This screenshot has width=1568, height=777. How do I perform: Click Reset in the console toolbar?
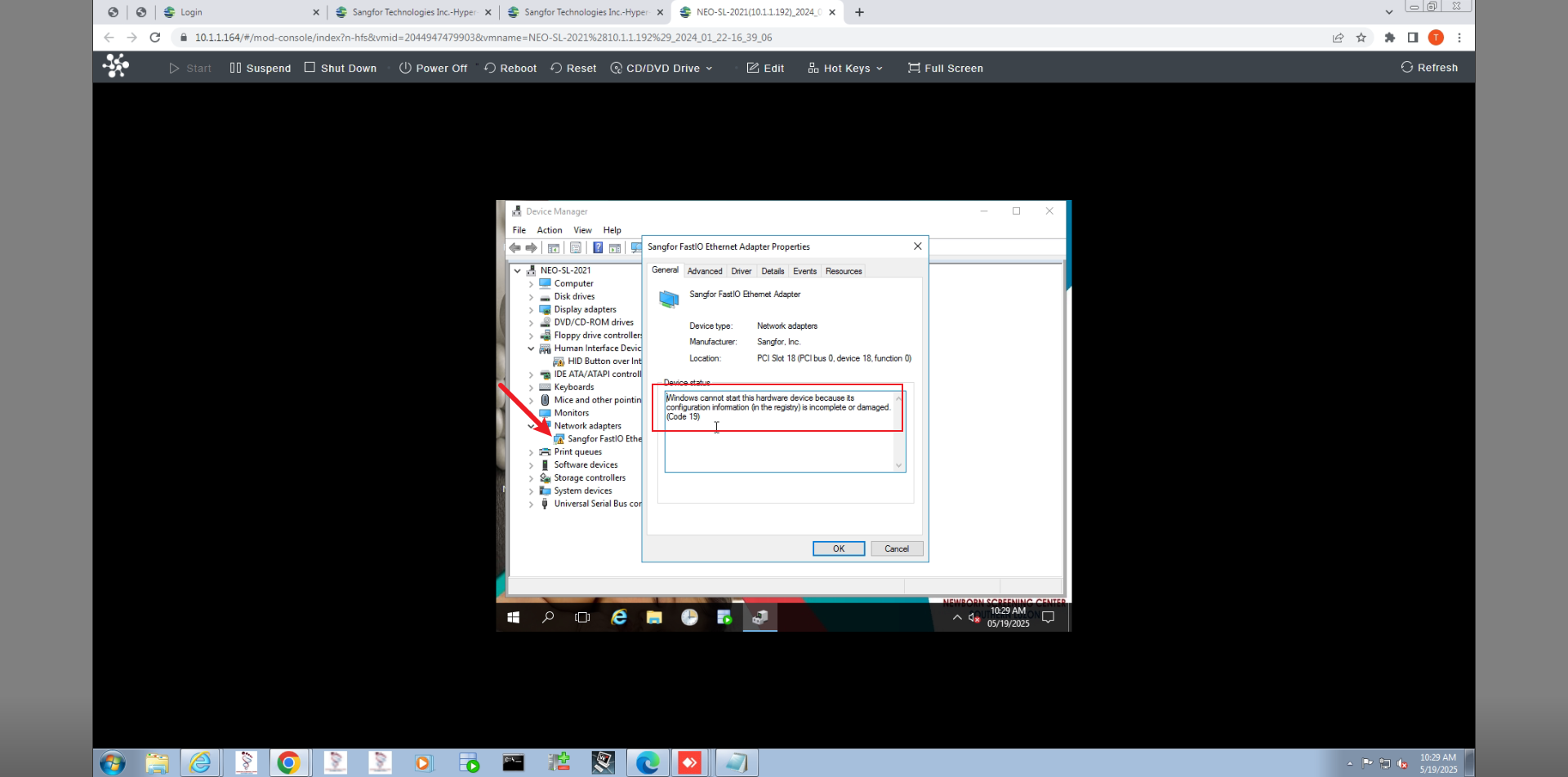click(573, 68)
